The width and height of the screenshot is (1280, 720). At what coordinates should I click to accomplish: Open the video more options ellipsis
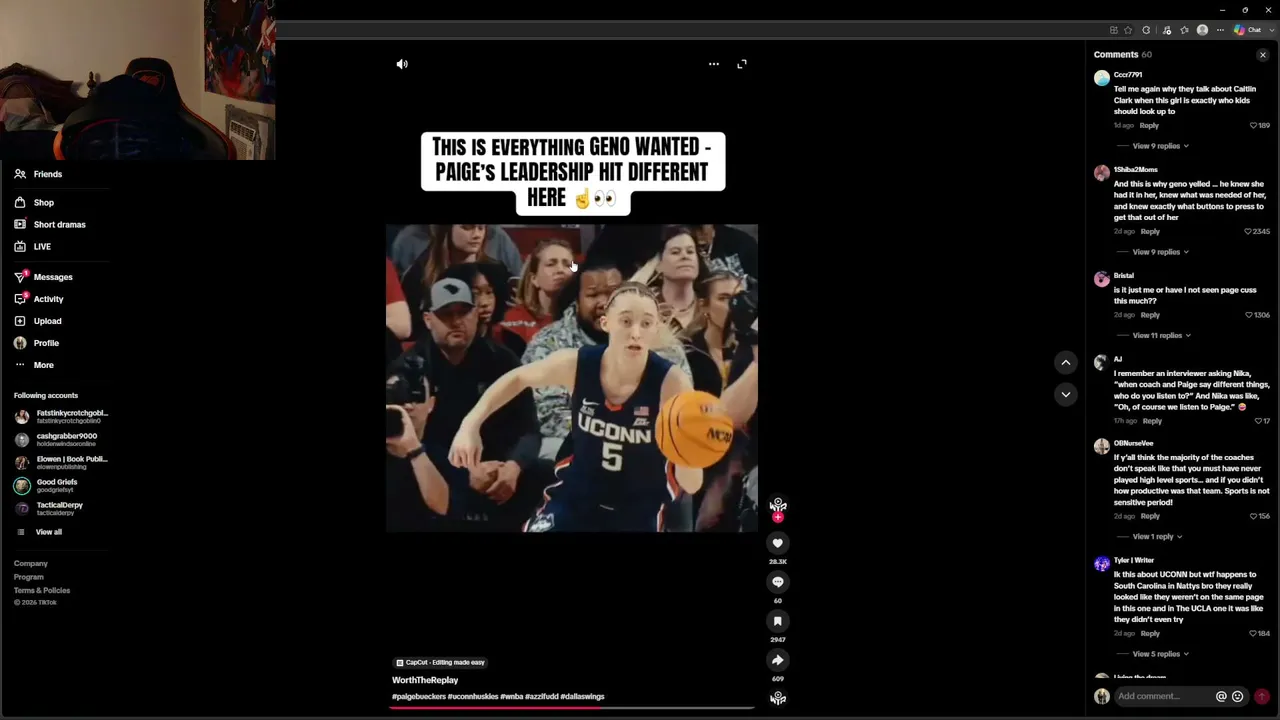pyautogui.click(x=714, y=64)
